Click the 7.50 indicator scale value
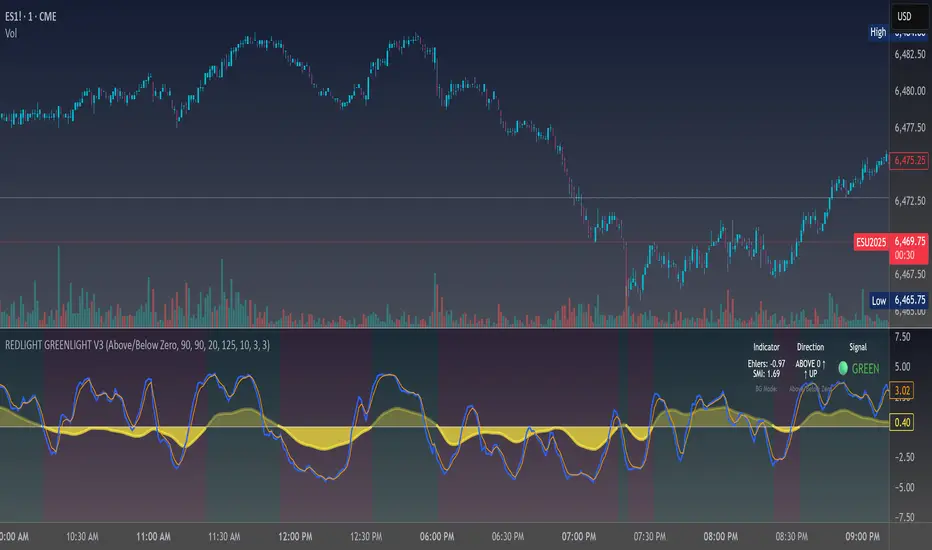The width and height of the screenshot is (932, 550). pyautogui.click(x=902, y=337)
